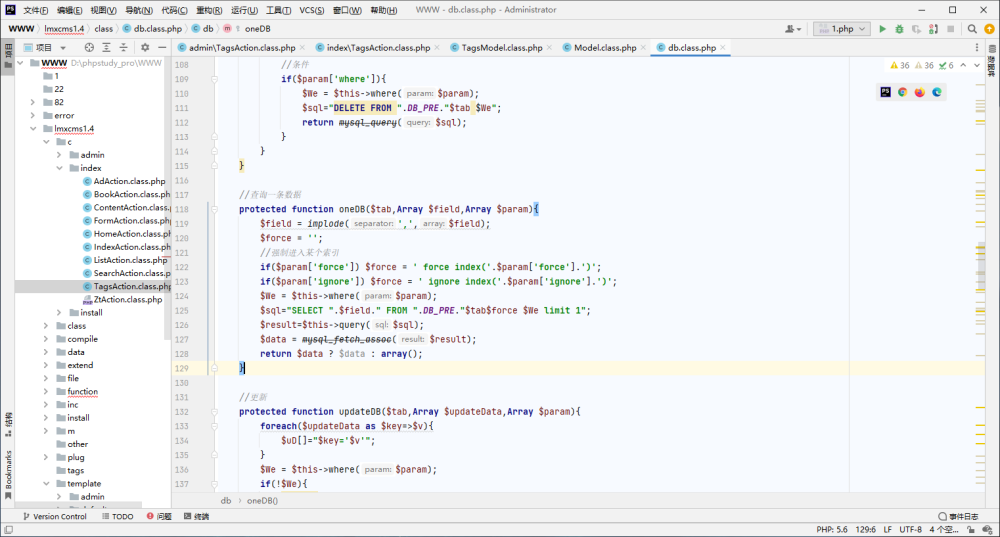
Task: Switch to Model.class.php tab
Action: (x=605, y=48)
